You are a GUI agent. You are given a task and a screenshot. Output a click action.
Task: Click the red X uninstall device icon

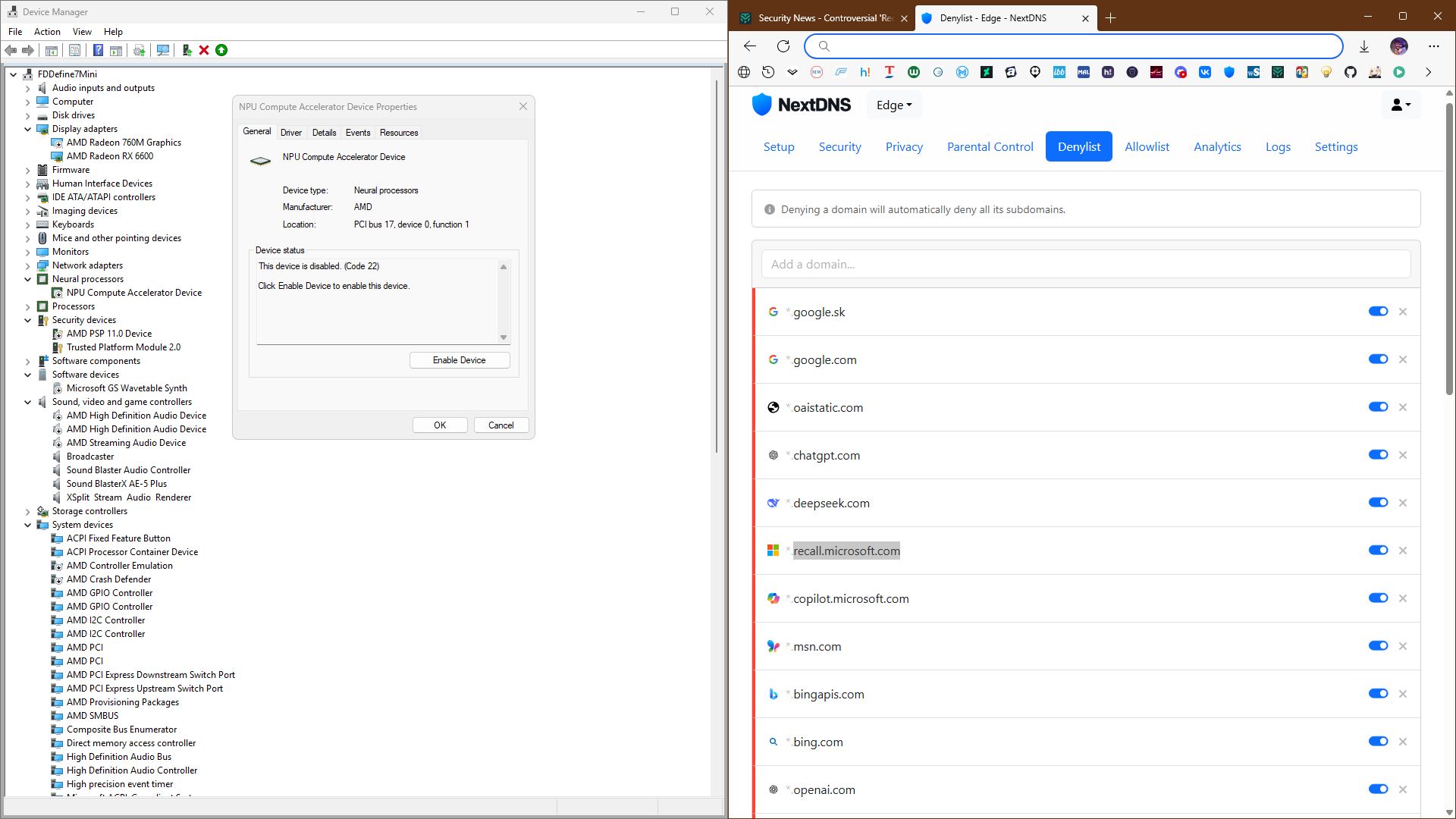(x=204, y=50)
